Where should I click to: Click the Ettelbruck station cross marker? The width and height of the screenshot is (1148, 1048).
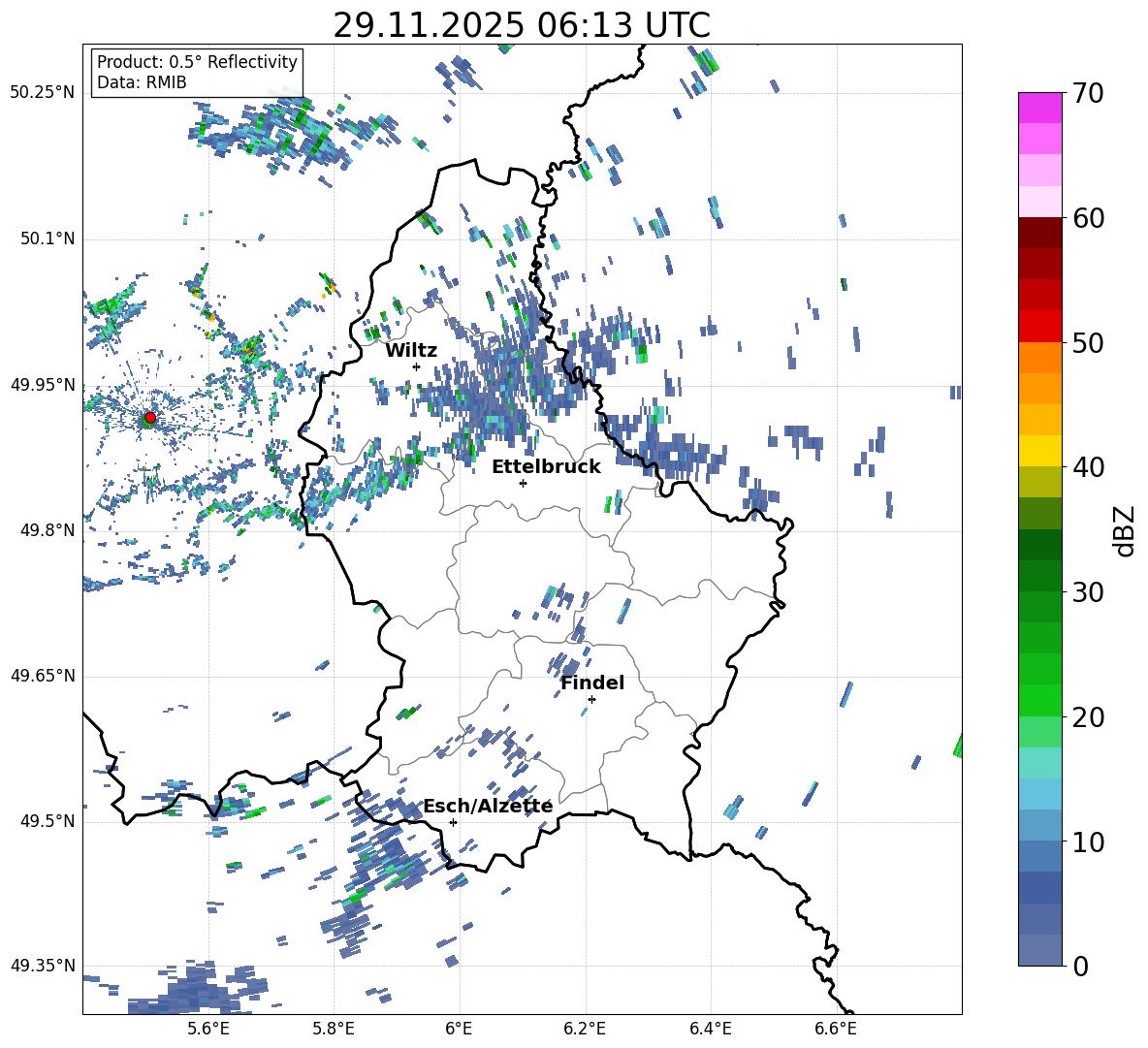(x=523, y=483)
